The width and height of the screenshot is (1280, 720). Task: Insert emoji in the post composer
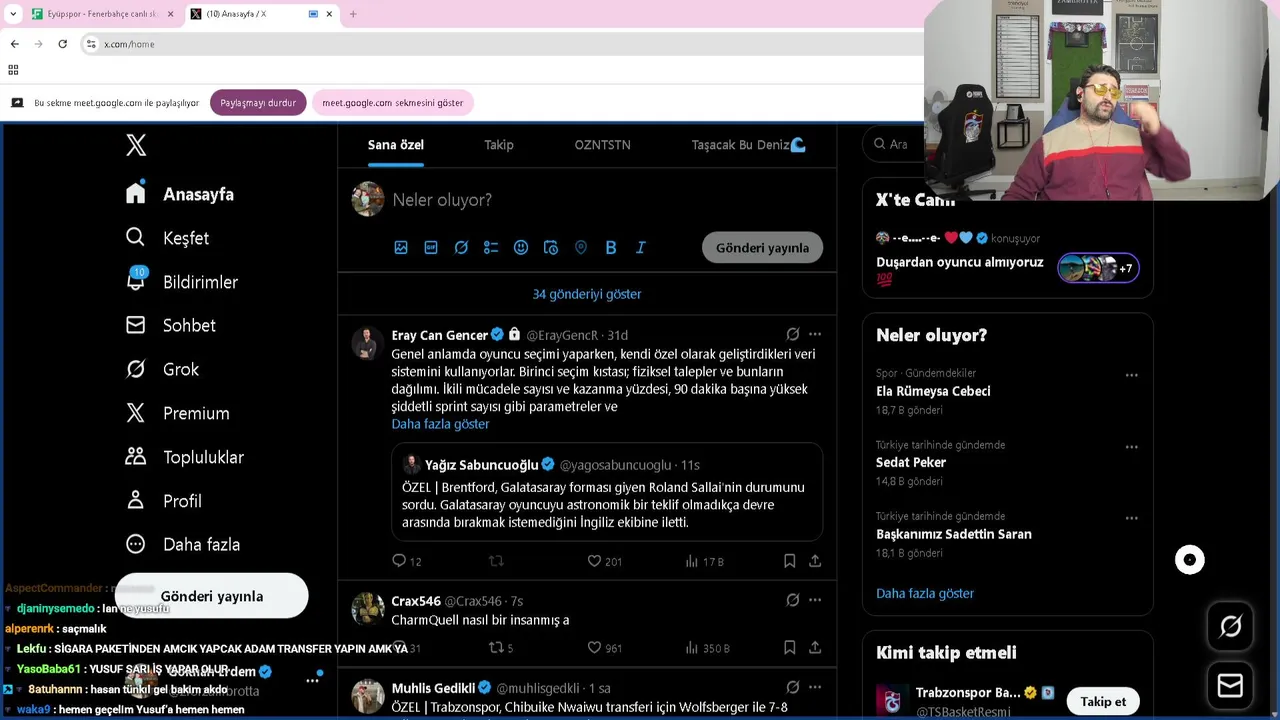[x=521, y=247]
